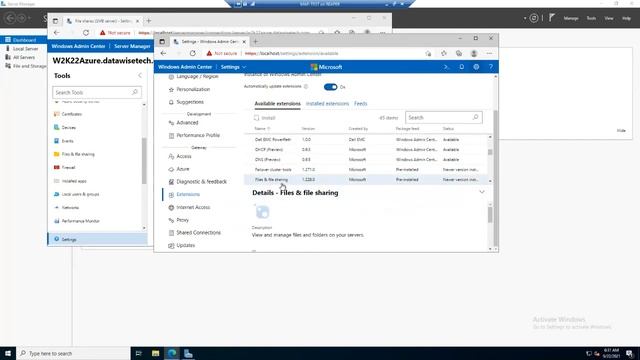Open browser profile avatar icon
The height and width of the screenshot is (360, 640).
click(474, 53)
